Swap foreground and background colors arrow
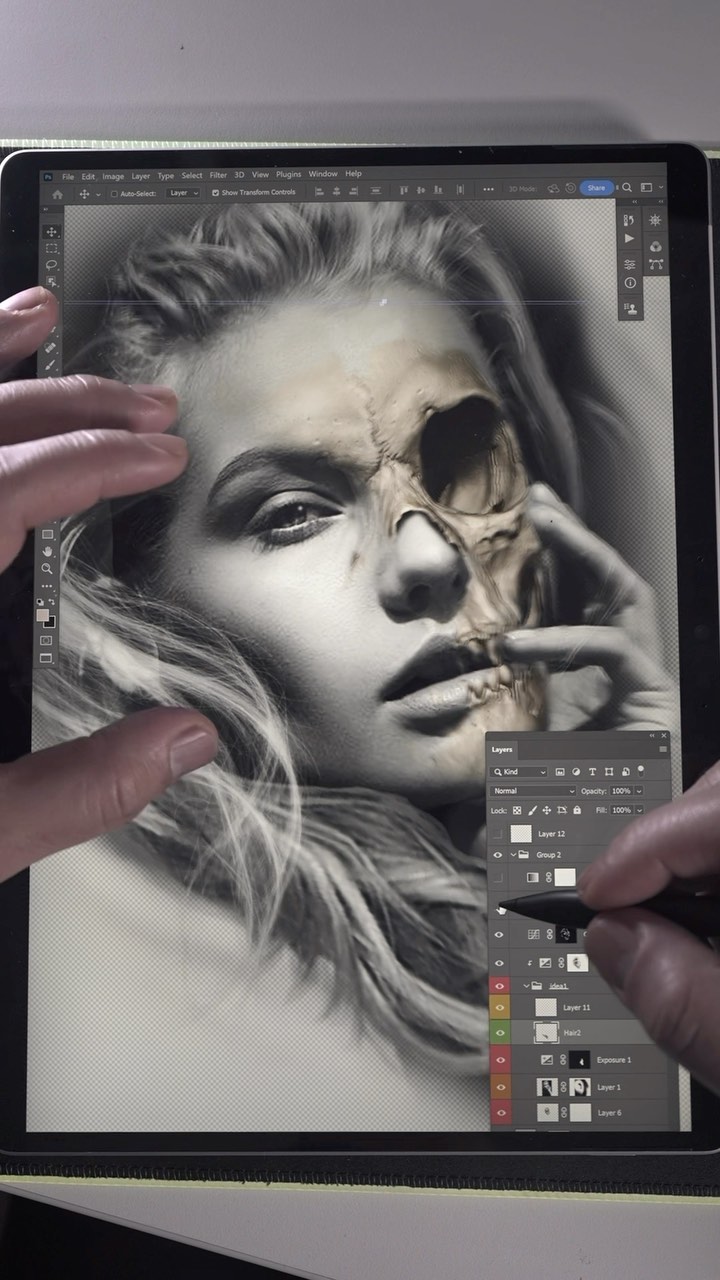Screen dimensions: 720x1280 (52, 602)
